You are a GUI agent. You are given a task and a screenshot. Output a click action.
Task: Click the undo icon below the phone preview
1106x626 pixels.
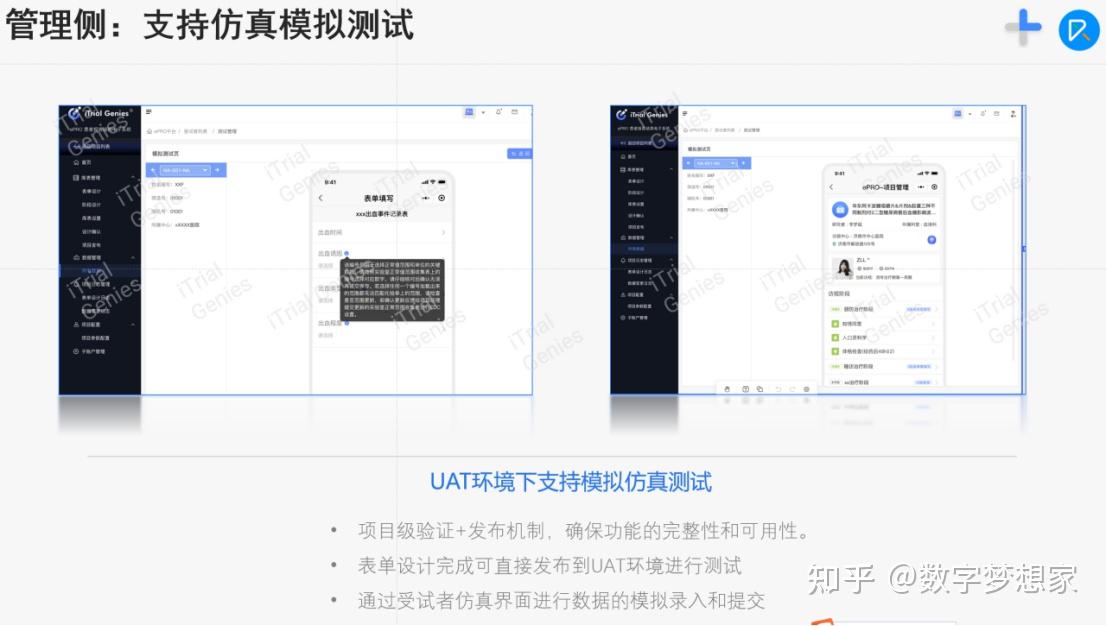[x=778, y=389]
